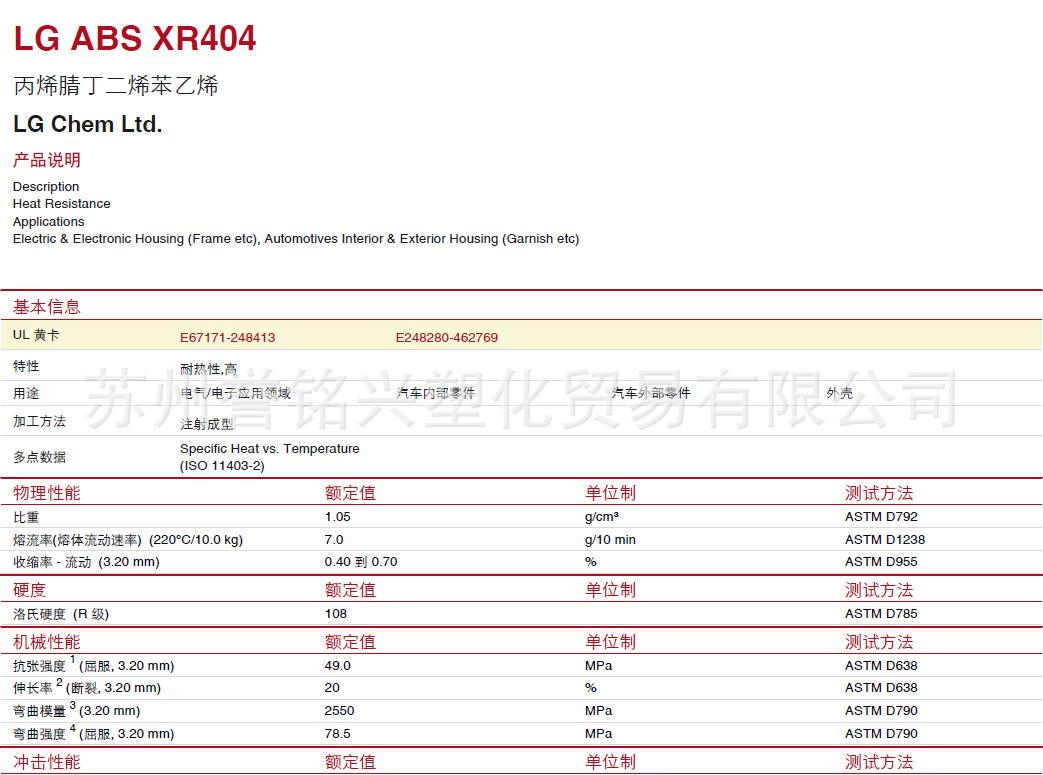The image size is (1043, 775).
Task: Click '测试方法' header in 机械性能 section
Action: click(x=879, y=642)
